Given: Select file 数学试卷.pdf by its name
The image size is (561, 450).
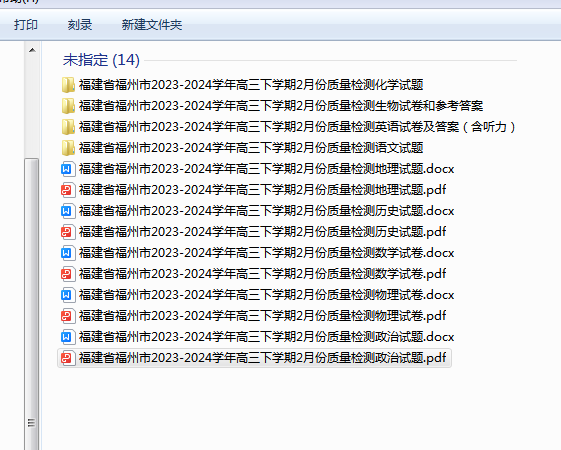Looking at the screenshot, I should click(262, 274).
